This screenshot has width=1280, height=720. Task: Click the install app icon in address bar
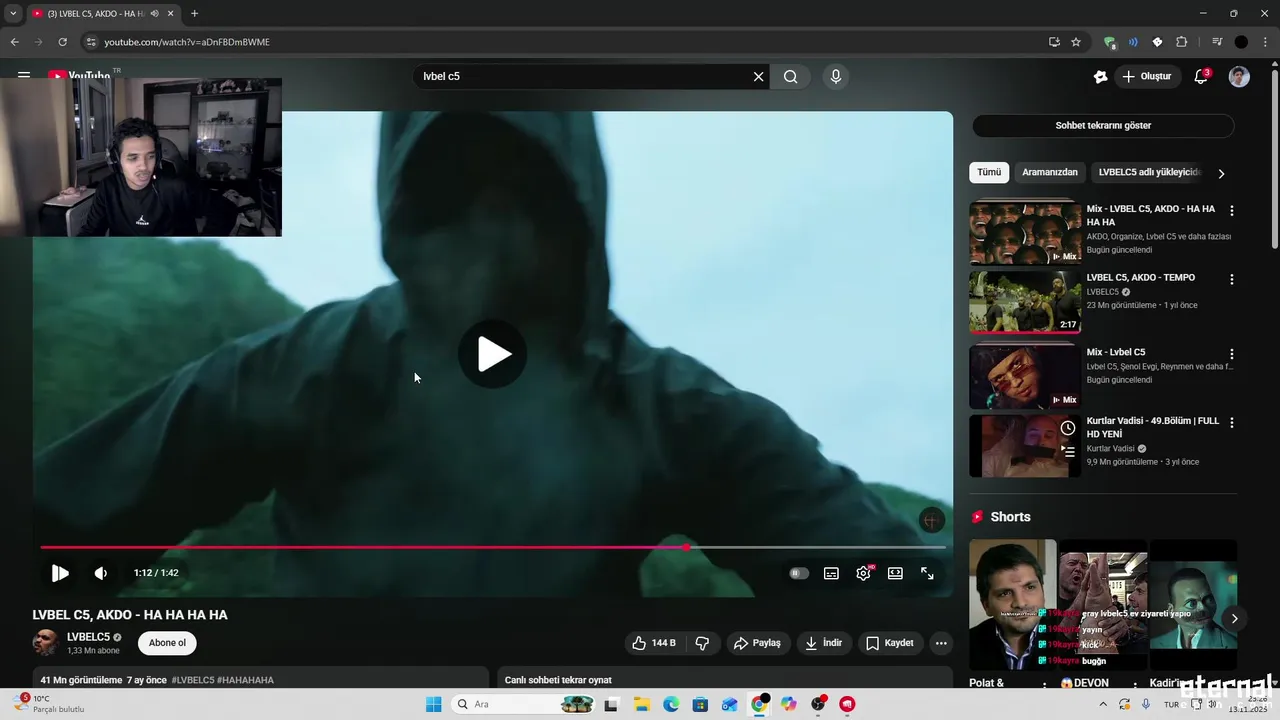tap(1054, 42)
